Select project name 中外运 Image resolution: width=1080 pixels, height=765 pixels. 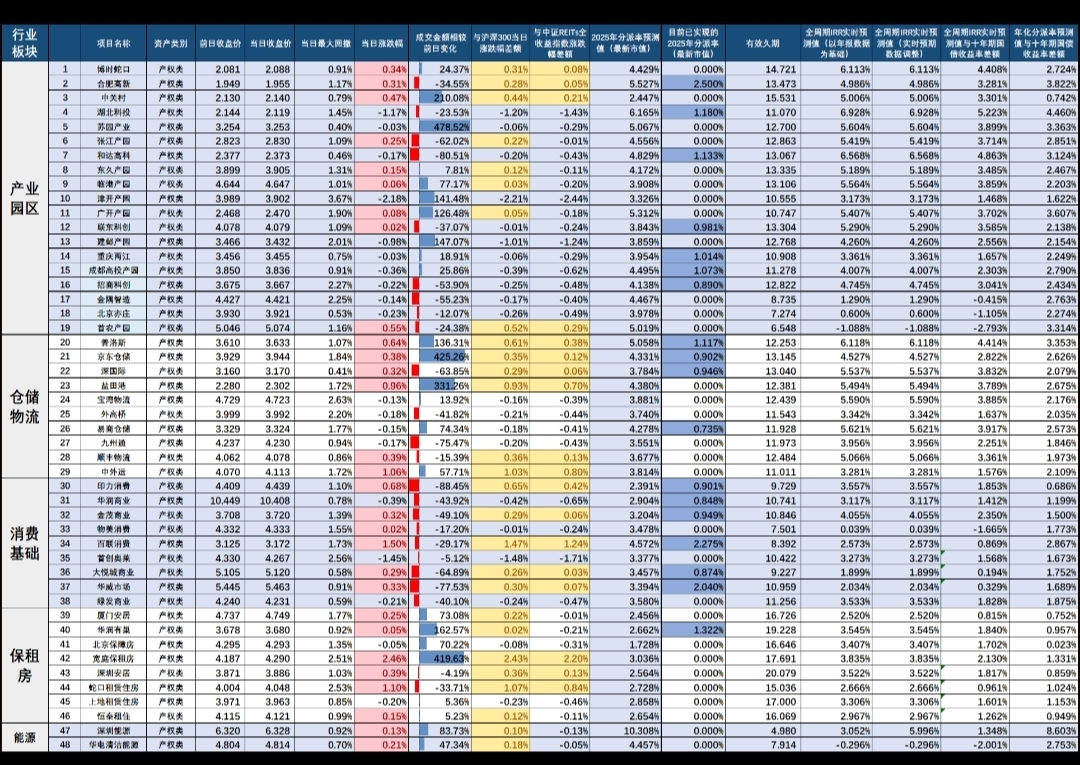coord(114,472)
